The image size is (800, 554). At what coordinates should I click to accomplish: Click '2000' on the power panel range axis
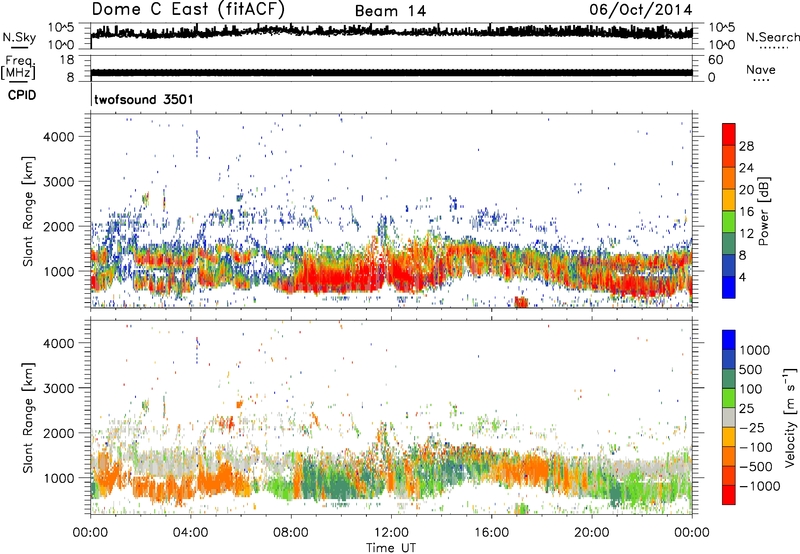pyautogui.click(x=59, y=226)
